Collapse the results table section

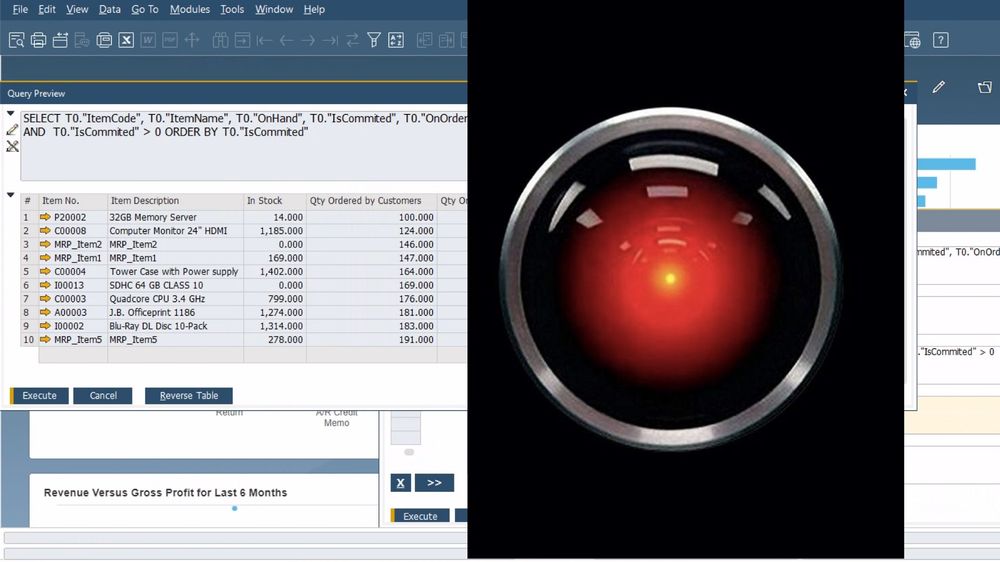click(x=11, y=195)
